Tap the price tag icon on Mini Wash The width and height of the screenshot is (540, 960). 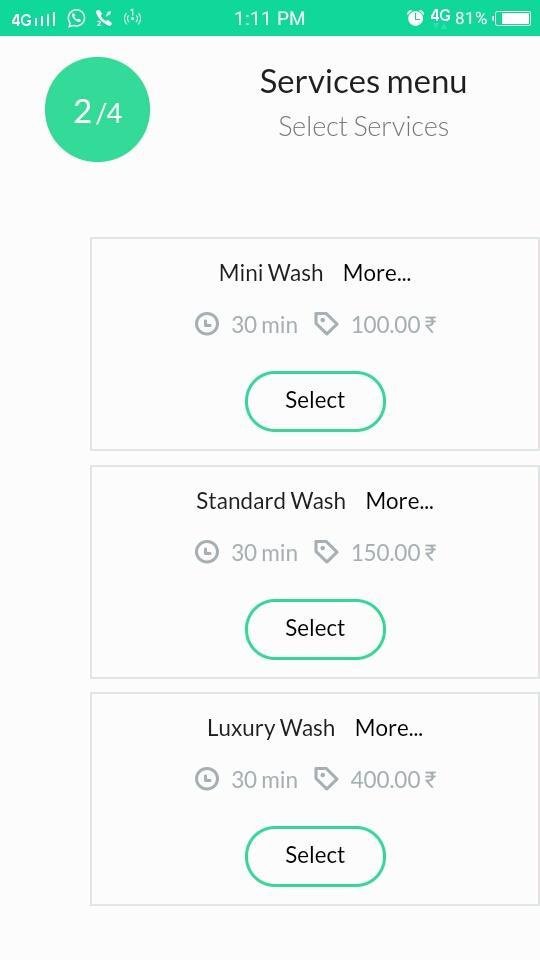pyautogui.click(x=326, y=324)
